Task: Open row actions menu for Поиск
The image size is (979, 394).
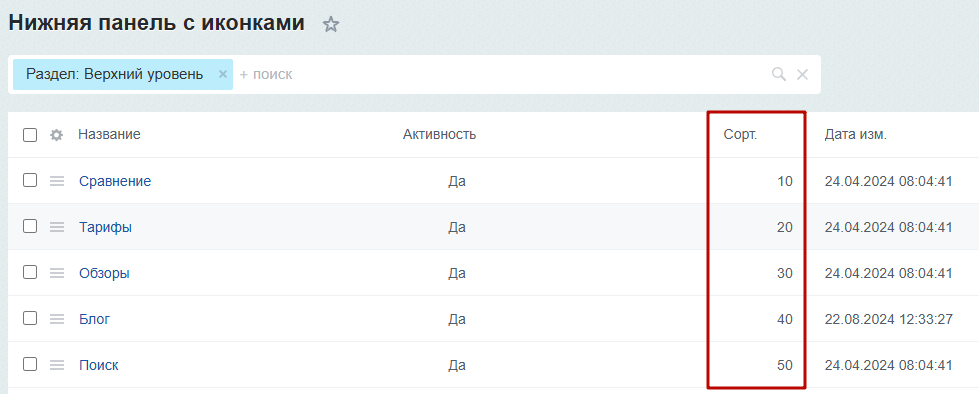Action: tap(57, 365)
